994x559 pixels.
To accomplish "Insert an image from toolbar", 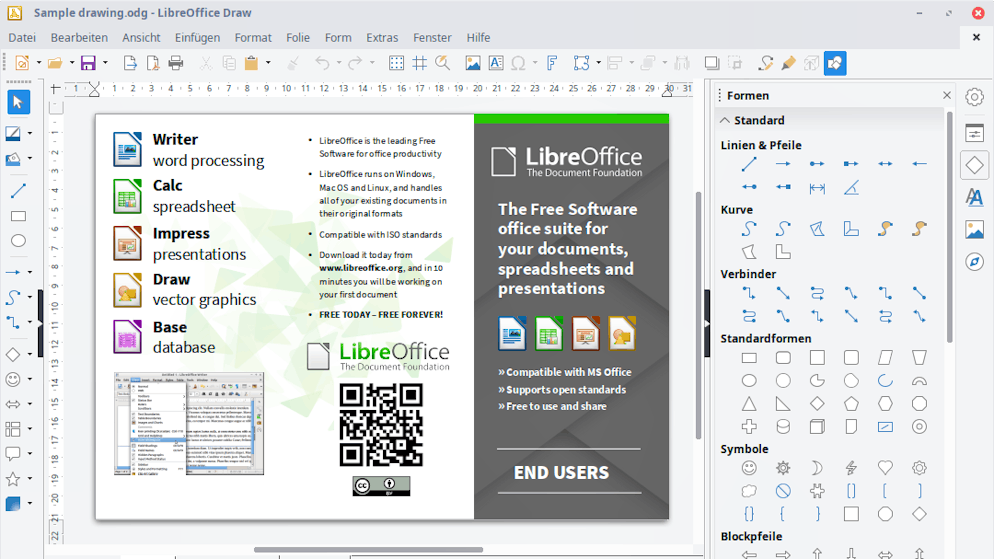I will [x=473, y=63].
